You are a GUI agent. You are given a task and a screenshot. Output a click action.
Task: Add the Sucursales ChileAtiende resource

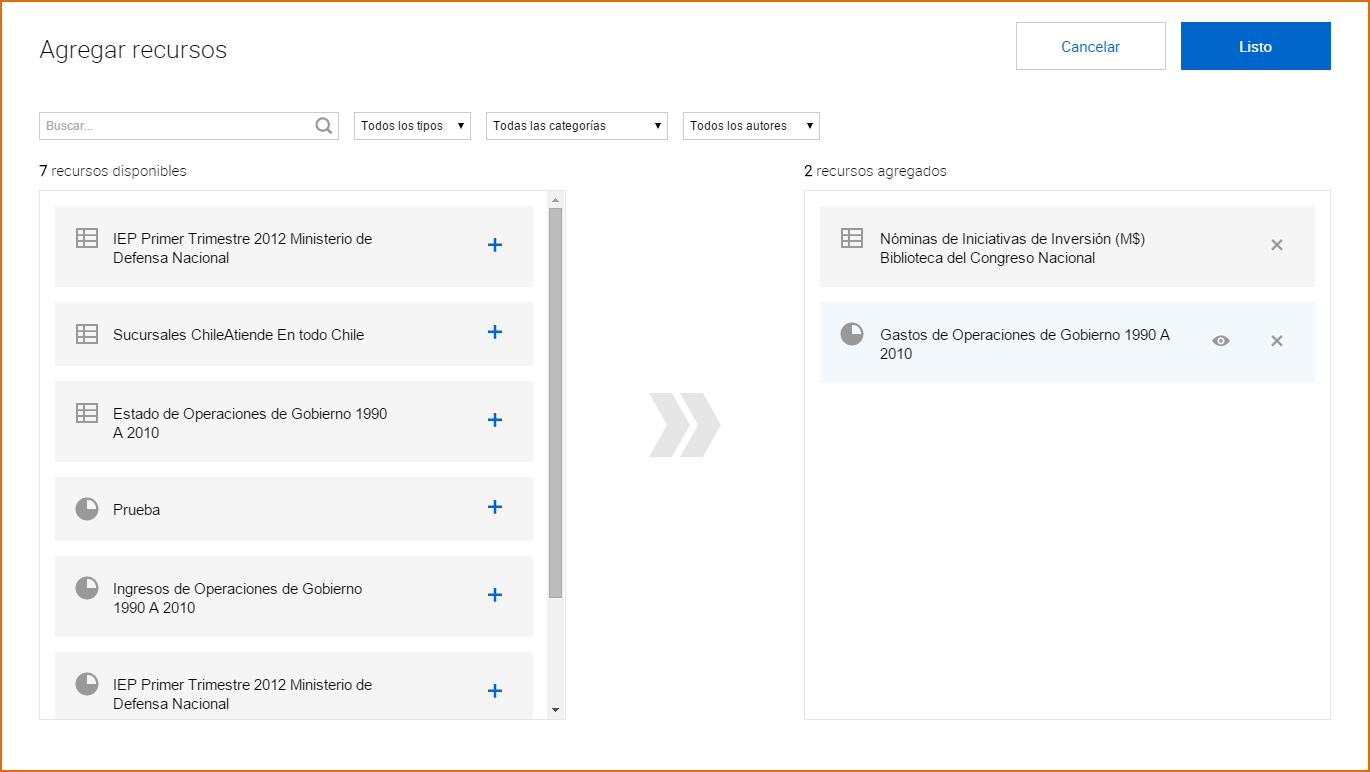[x=495, y=332]
